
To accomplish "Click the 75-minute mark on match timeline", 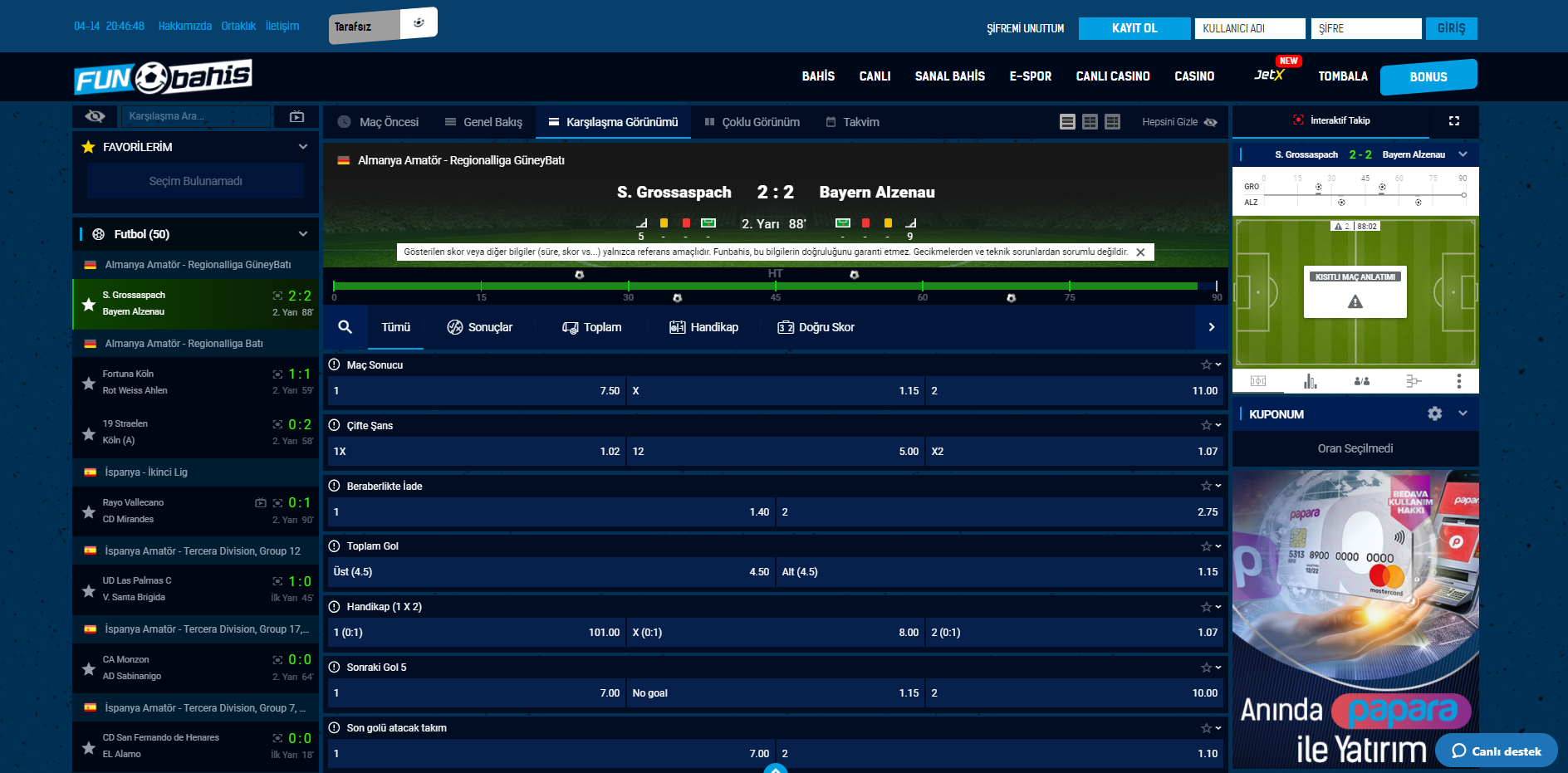I will pyautogui.click(x=1070, y=286).
